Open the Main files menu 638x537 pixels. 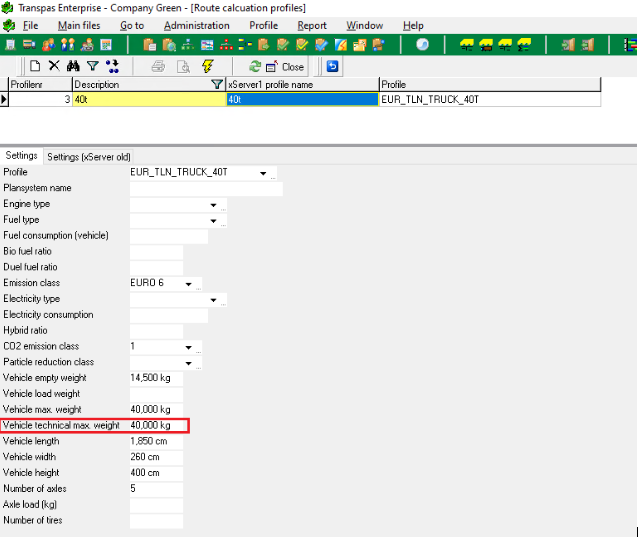(x=79, y=26)
